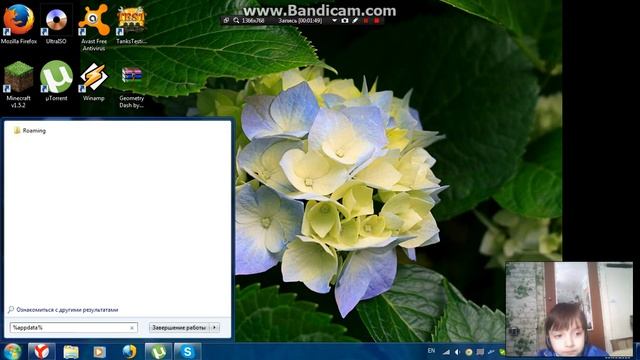The width and height of the screenshot is (640, 360).
Task: Select the Avast Free Antivirus shortcut
Action: [93, 27]
